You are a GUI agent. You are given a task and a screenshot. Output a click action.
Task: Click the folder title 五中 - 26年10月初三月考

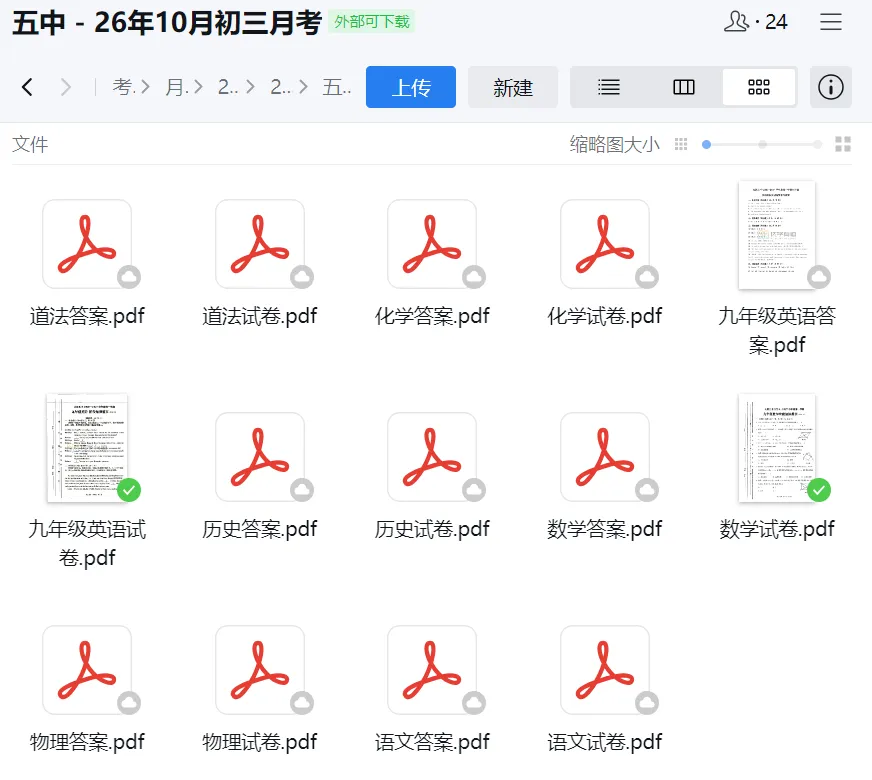pyautogui.click(x=167, y=23)
